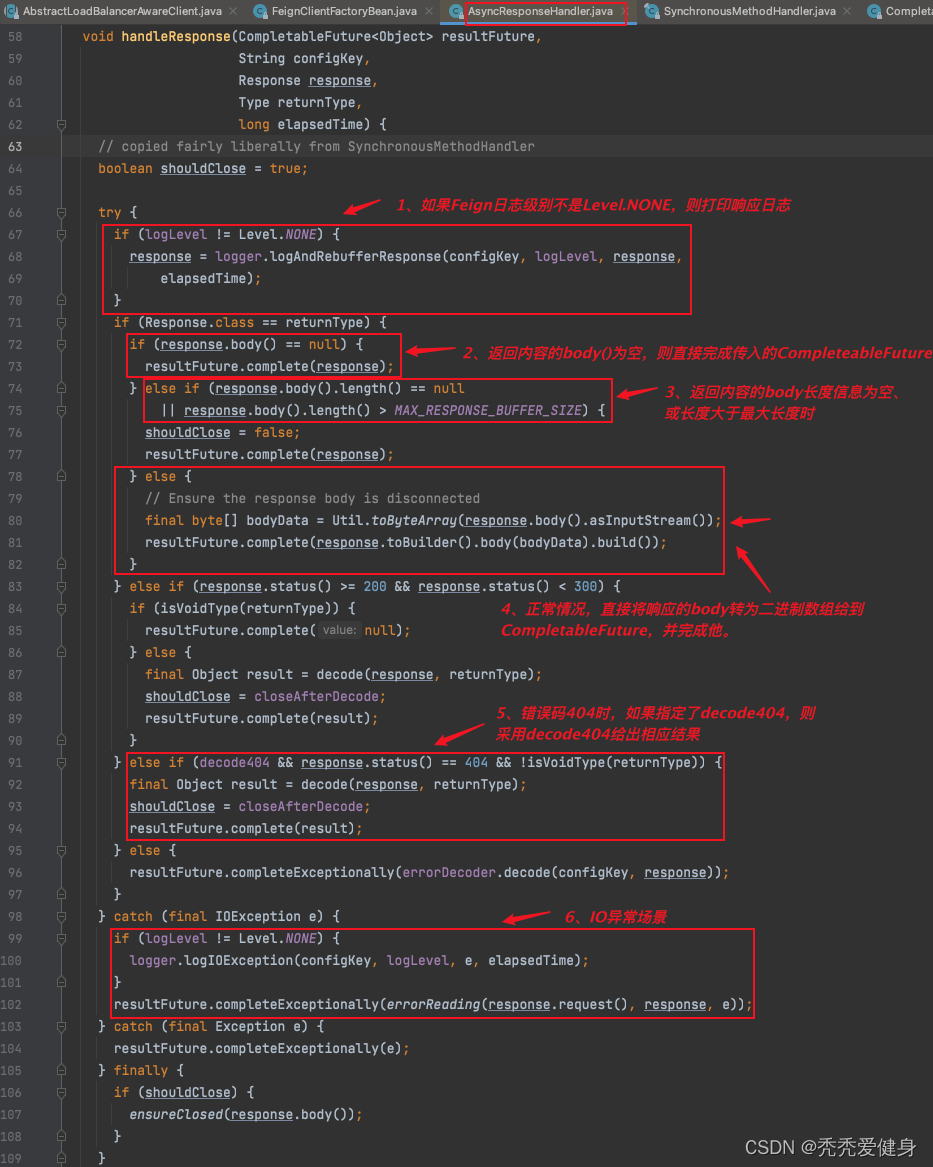Screen dimensions: 933x1167
Task: Click SynchronousMethodHandler in the line 63 comment
Action: click(x=440, y=147)
